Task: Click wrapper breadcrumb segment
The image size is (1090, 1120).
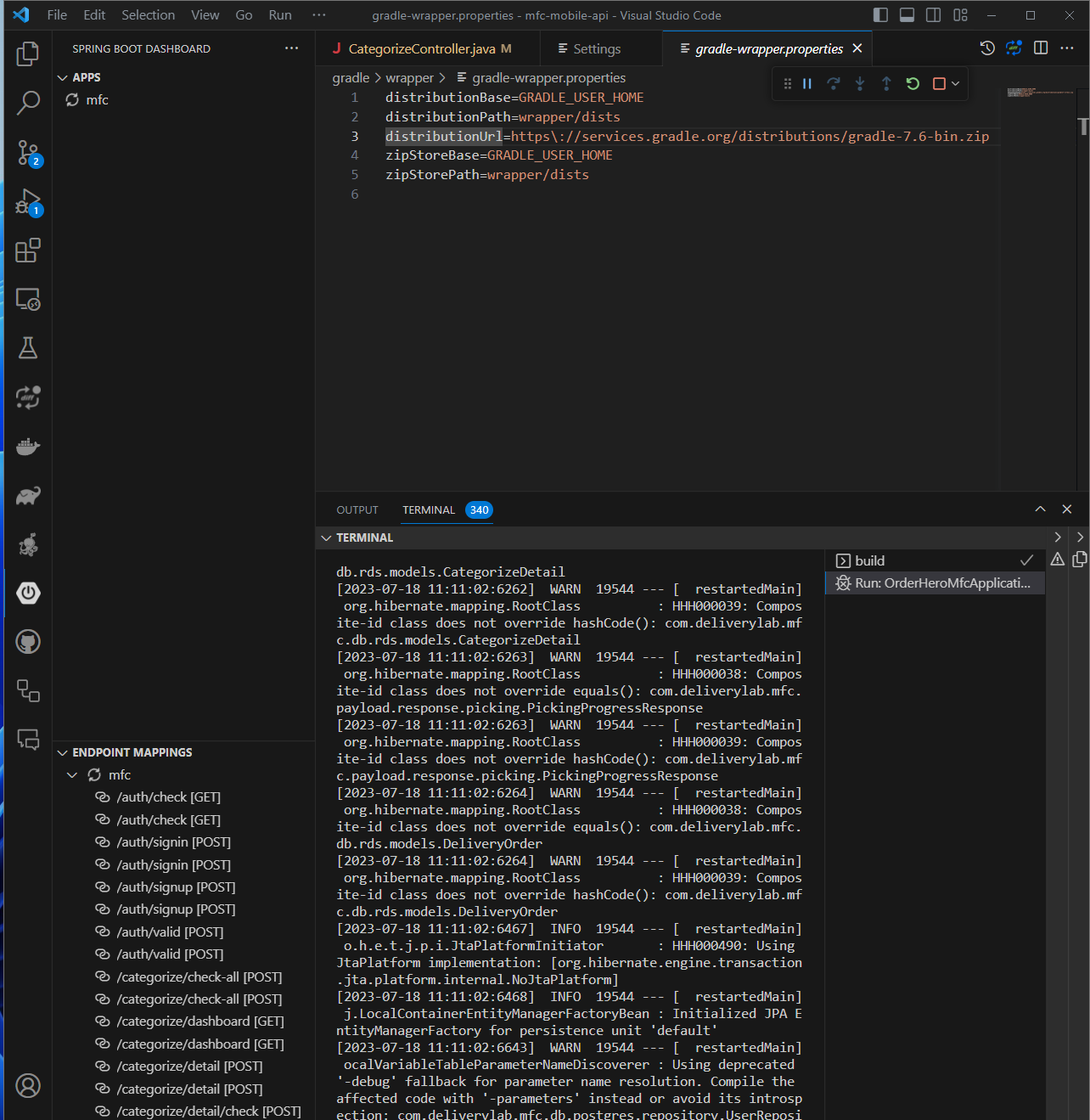Action: [x=410, y=78]
